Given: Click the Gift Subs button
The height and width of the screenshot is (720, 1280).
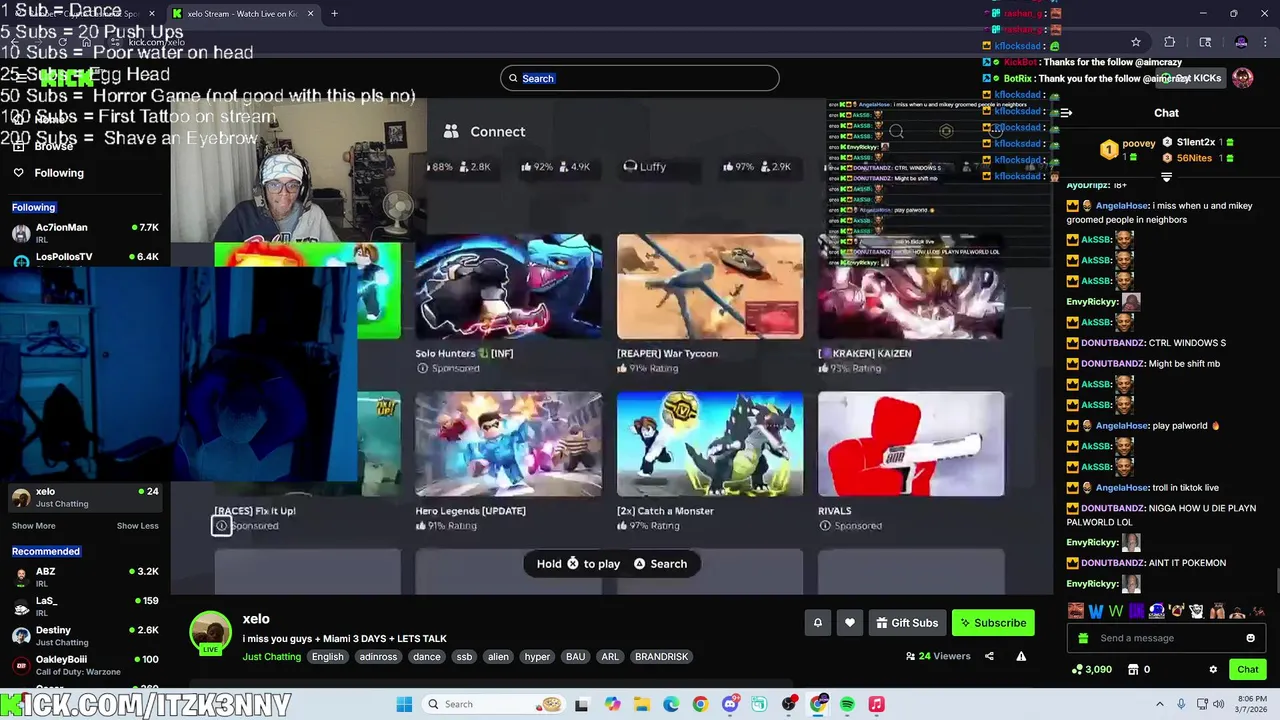Looking at the screenshot, I should 907,623.
